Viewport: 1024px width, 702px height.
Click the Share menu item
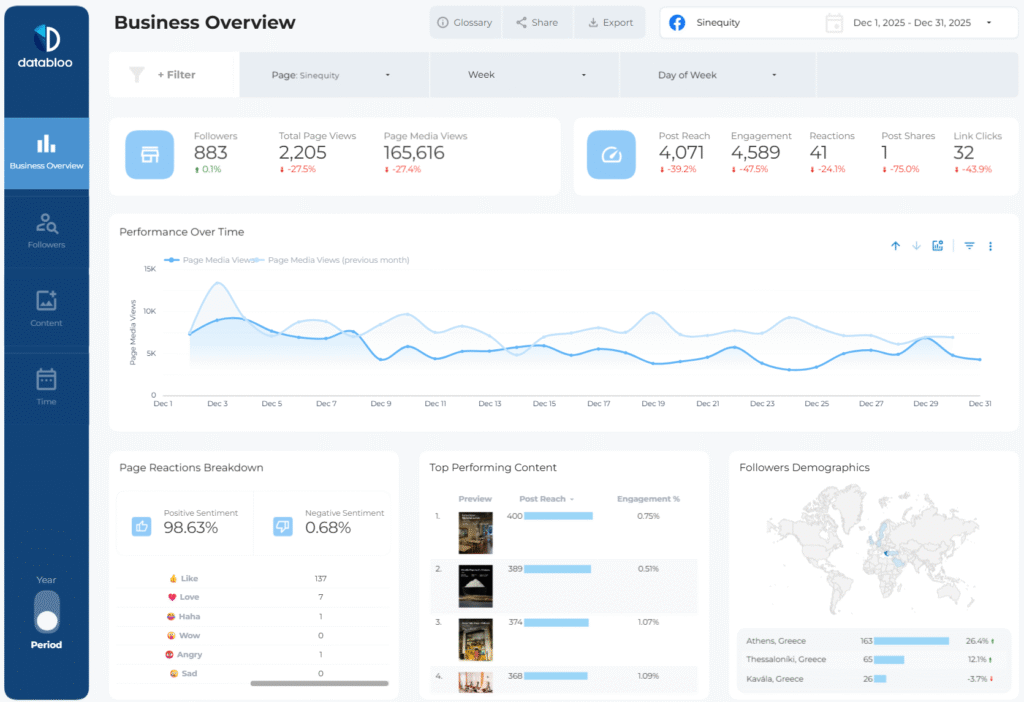(537, 23)
